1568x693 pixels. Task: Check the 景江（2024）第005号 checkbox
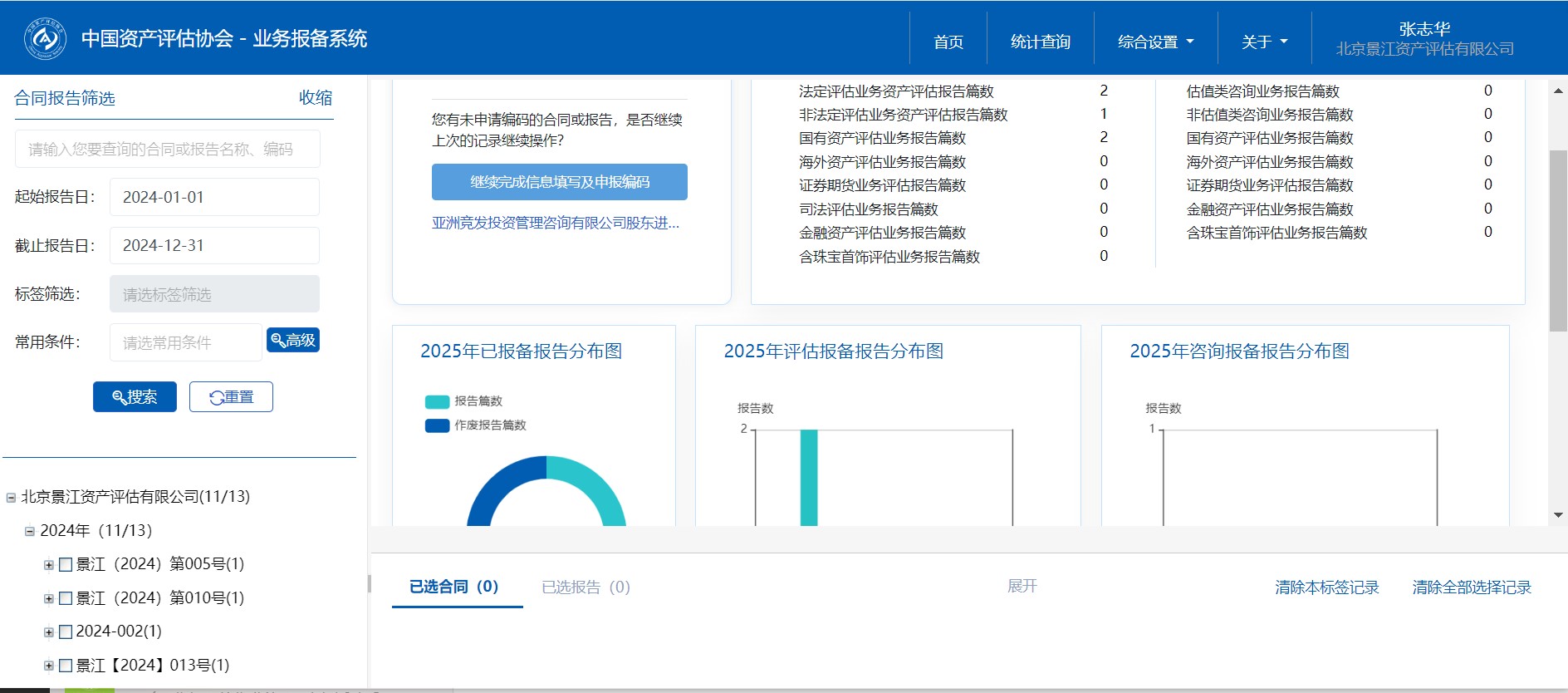66,565
